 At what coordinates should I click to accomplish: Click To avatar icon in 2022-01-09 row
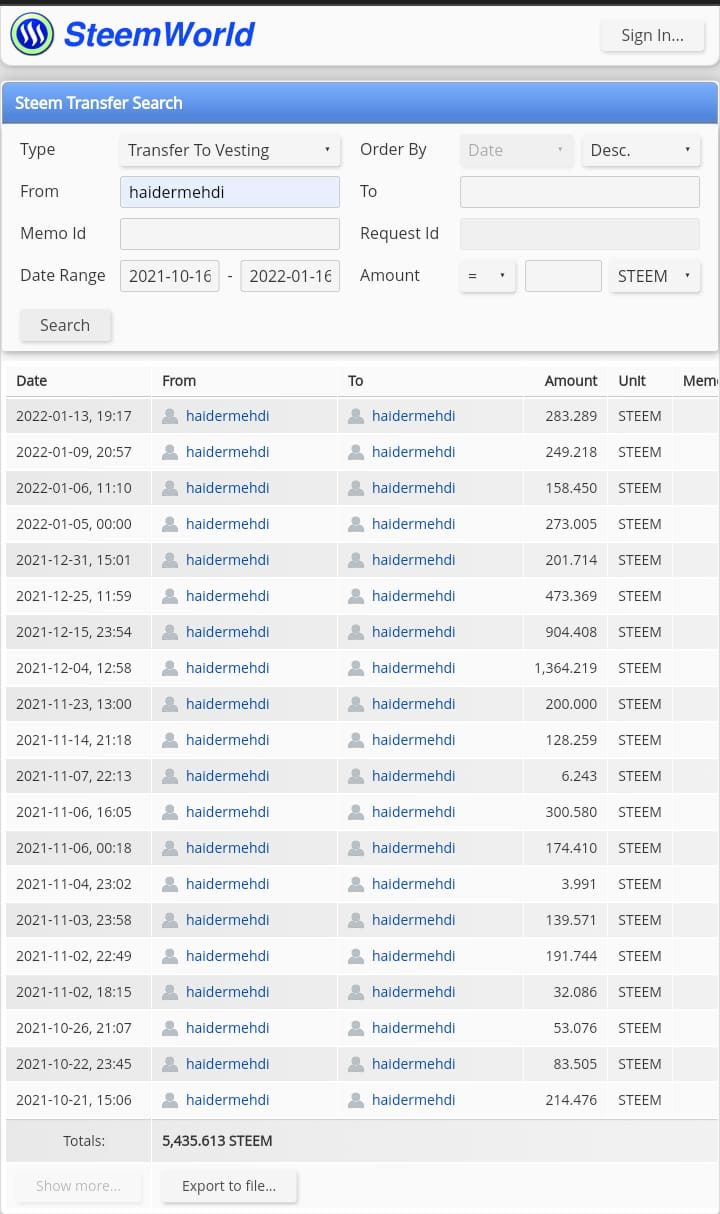(x=356, y=452)
